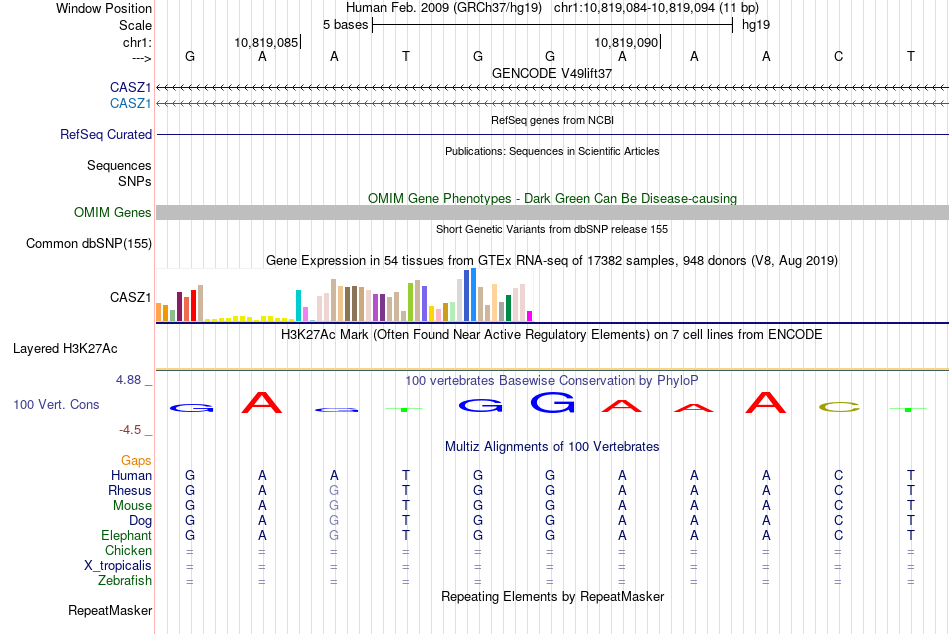This screenshot has height=634, width=950.
Task: Click the 10,819,085 ruler position
Action: [267, 42]
